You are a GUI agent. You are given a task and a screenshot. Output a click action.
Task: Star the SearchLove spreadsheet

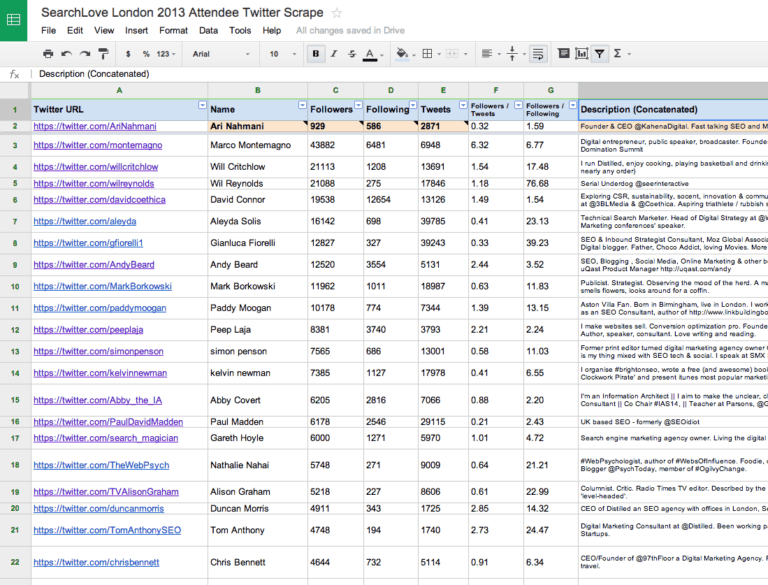point(336,13)
